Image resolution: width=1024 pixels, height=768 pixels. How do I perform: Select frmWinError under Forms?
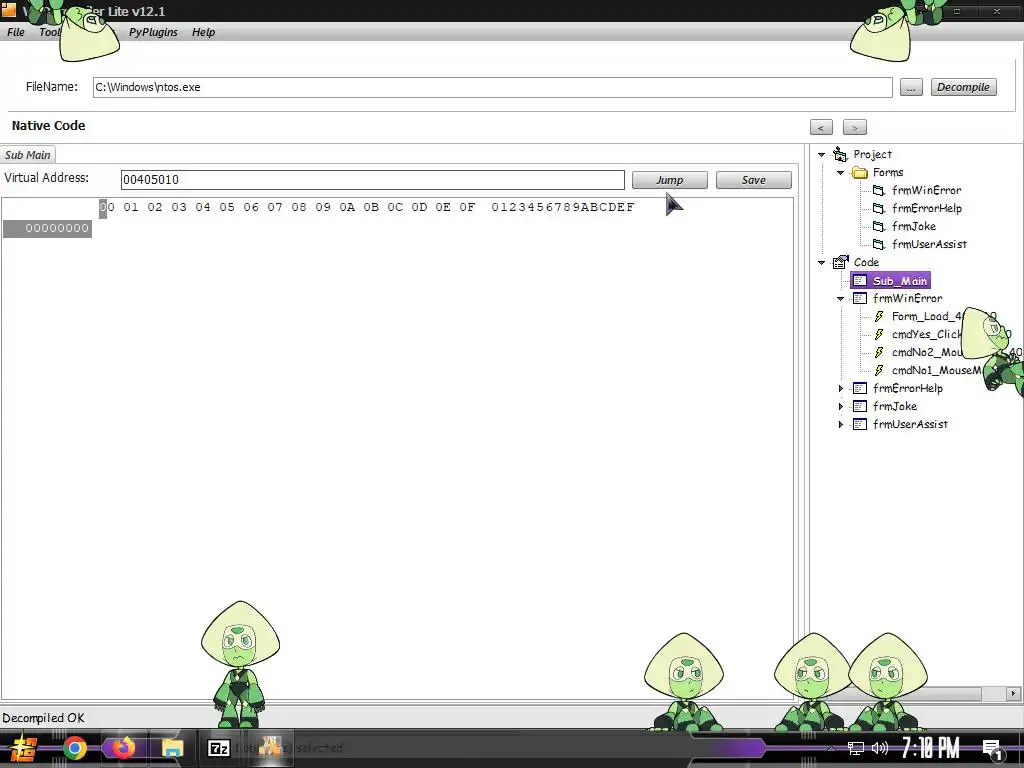pyautogui.click(x=927, y=191)
